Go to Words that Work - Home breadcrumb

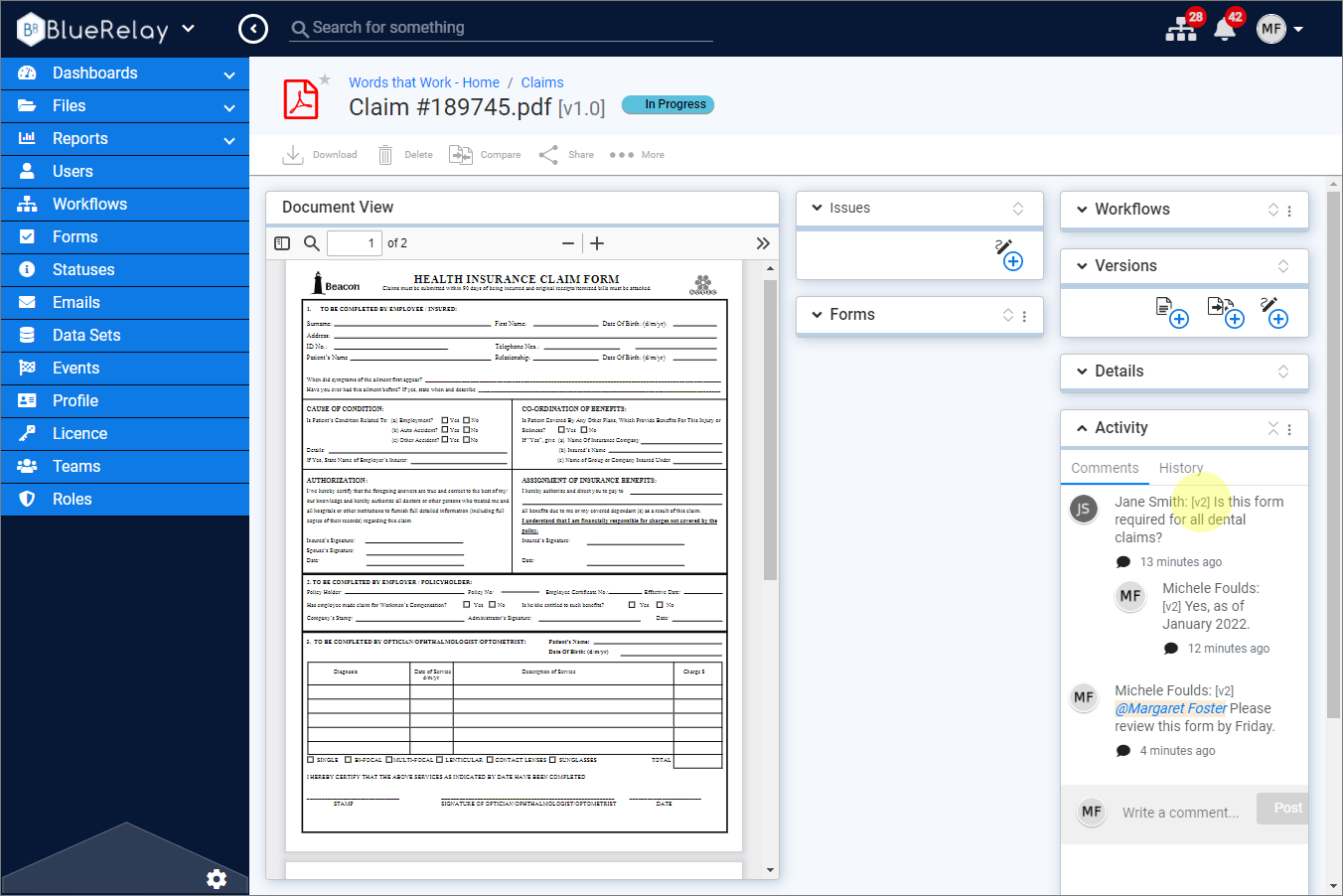tap(424, 82)
